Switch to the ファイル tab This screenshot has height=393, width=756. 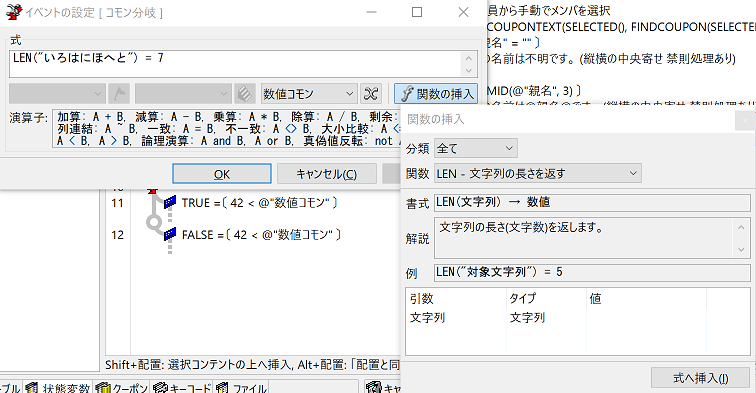tap(241, 387)
